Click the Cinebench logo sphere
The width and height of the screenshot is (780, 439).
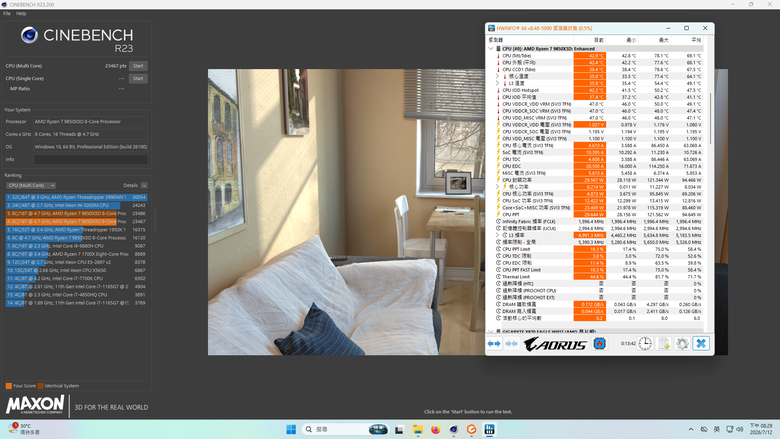pos(29,35)
